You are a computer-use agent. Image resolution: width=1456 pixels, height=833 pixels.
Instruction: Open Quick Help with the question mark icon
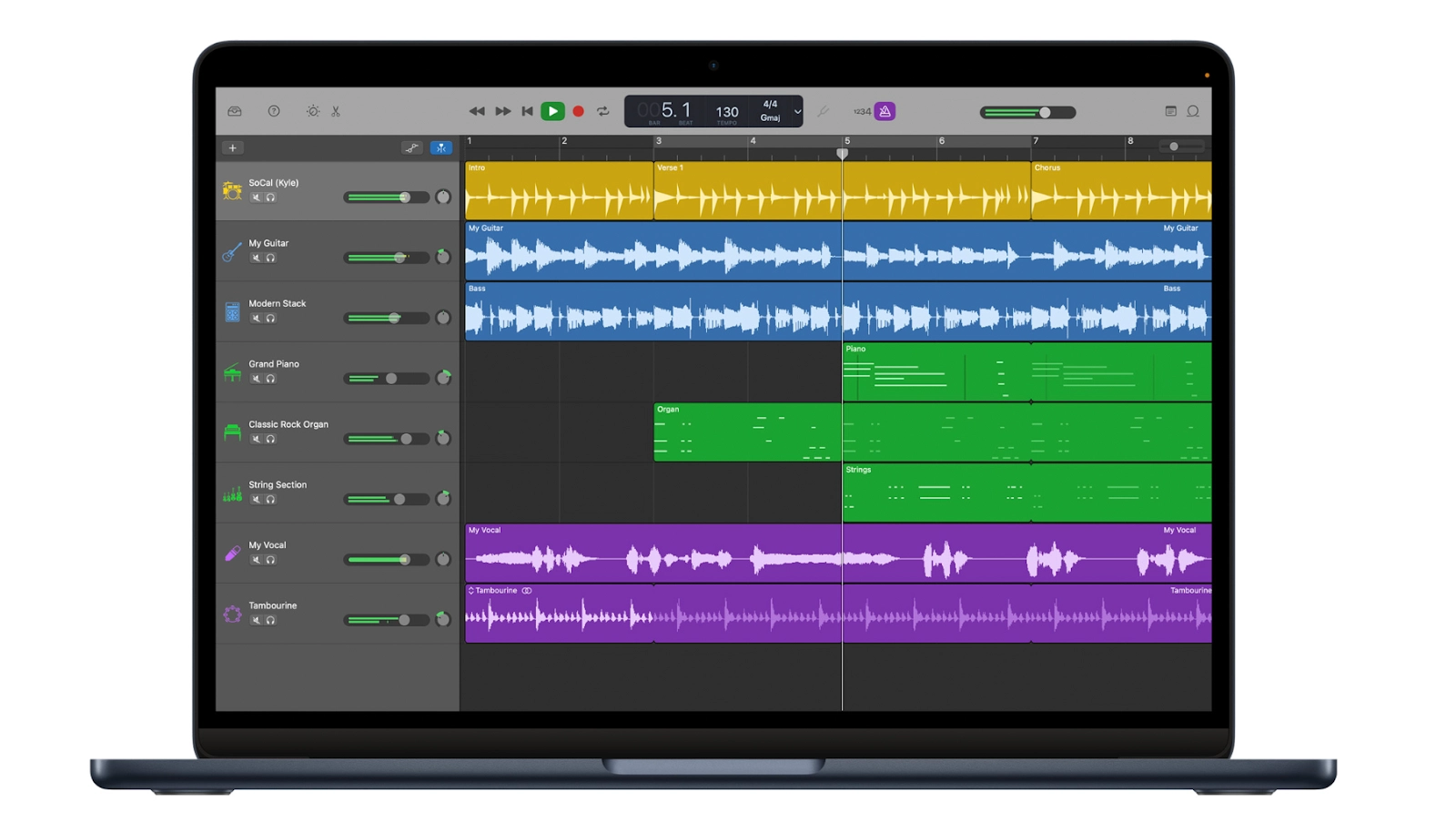[274, 111]
